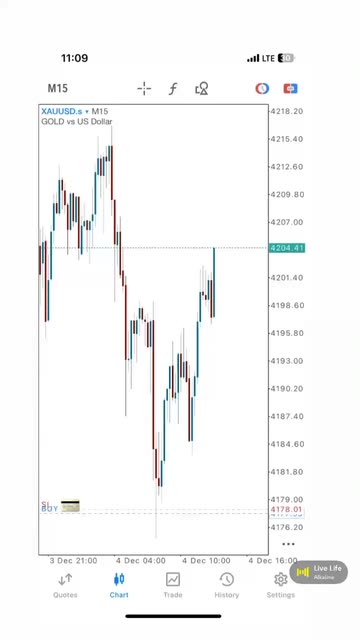Viewport: 360px width, 640px height.
Task: Click the latest rising candlestick
Action: 213,282
